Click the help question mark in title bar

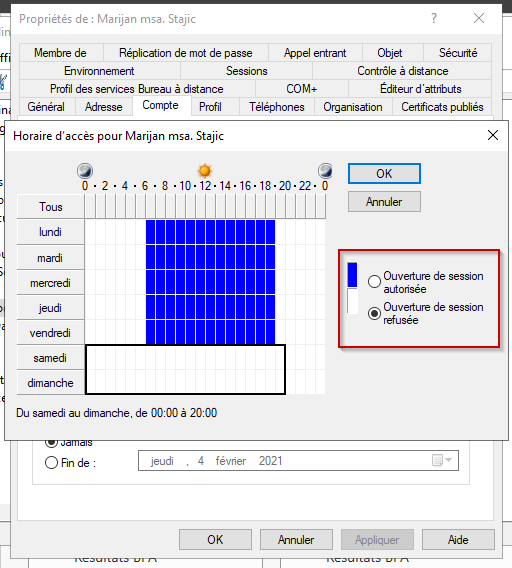(x=434, y=18)
